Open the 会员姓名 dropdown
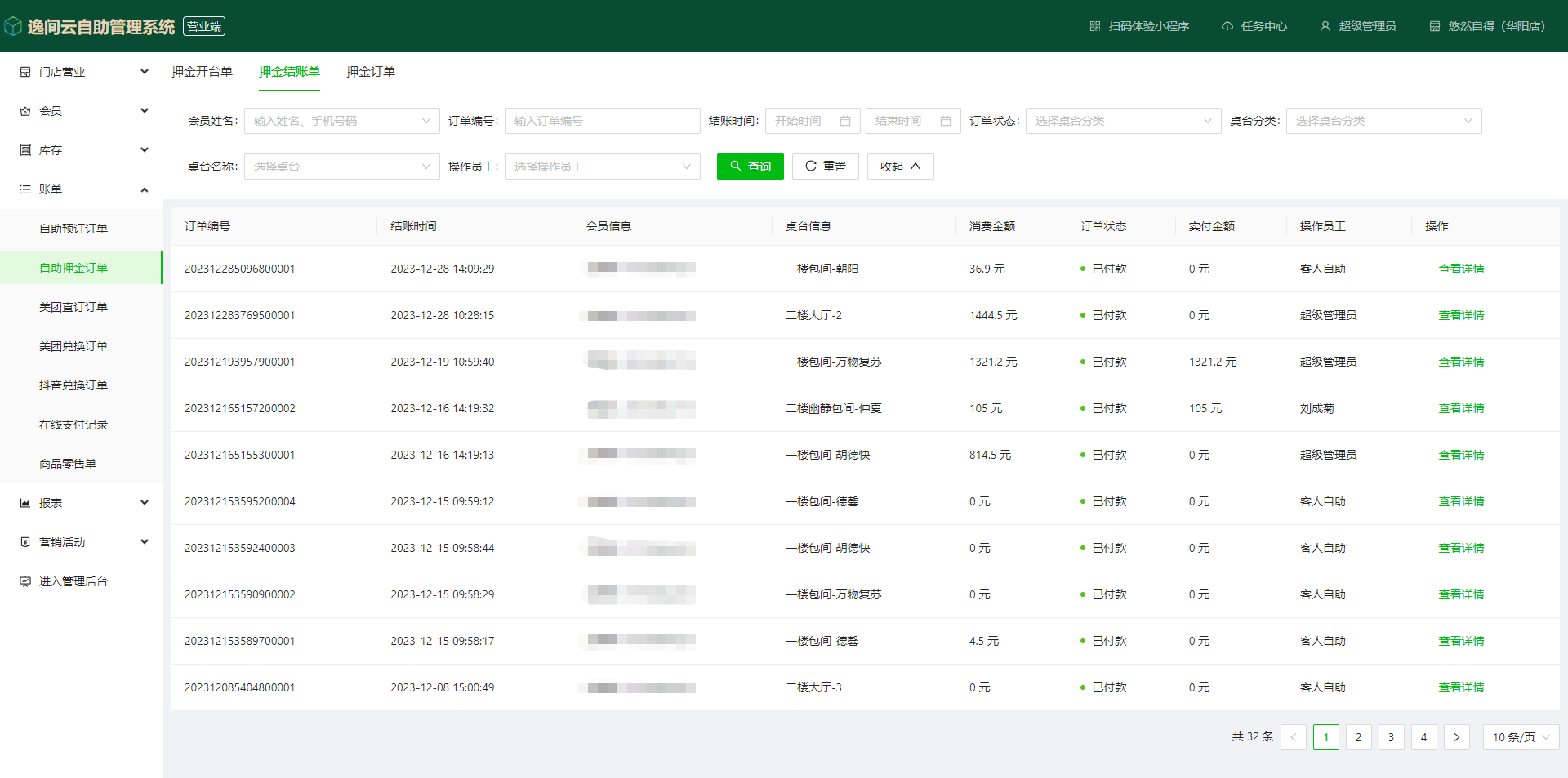 pos(342,121)
